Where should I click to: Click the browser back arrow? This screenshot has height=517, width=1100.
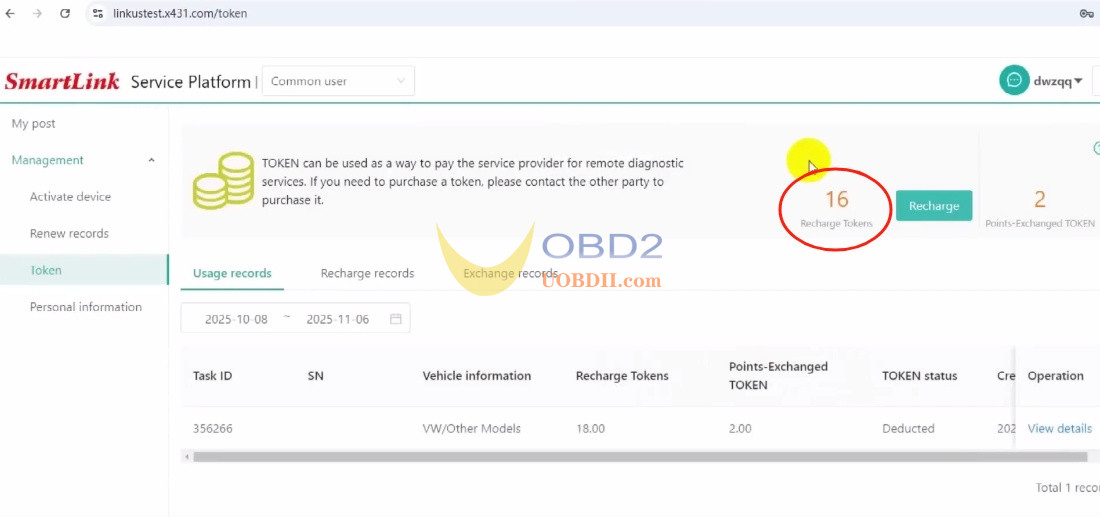coord(11,13)
